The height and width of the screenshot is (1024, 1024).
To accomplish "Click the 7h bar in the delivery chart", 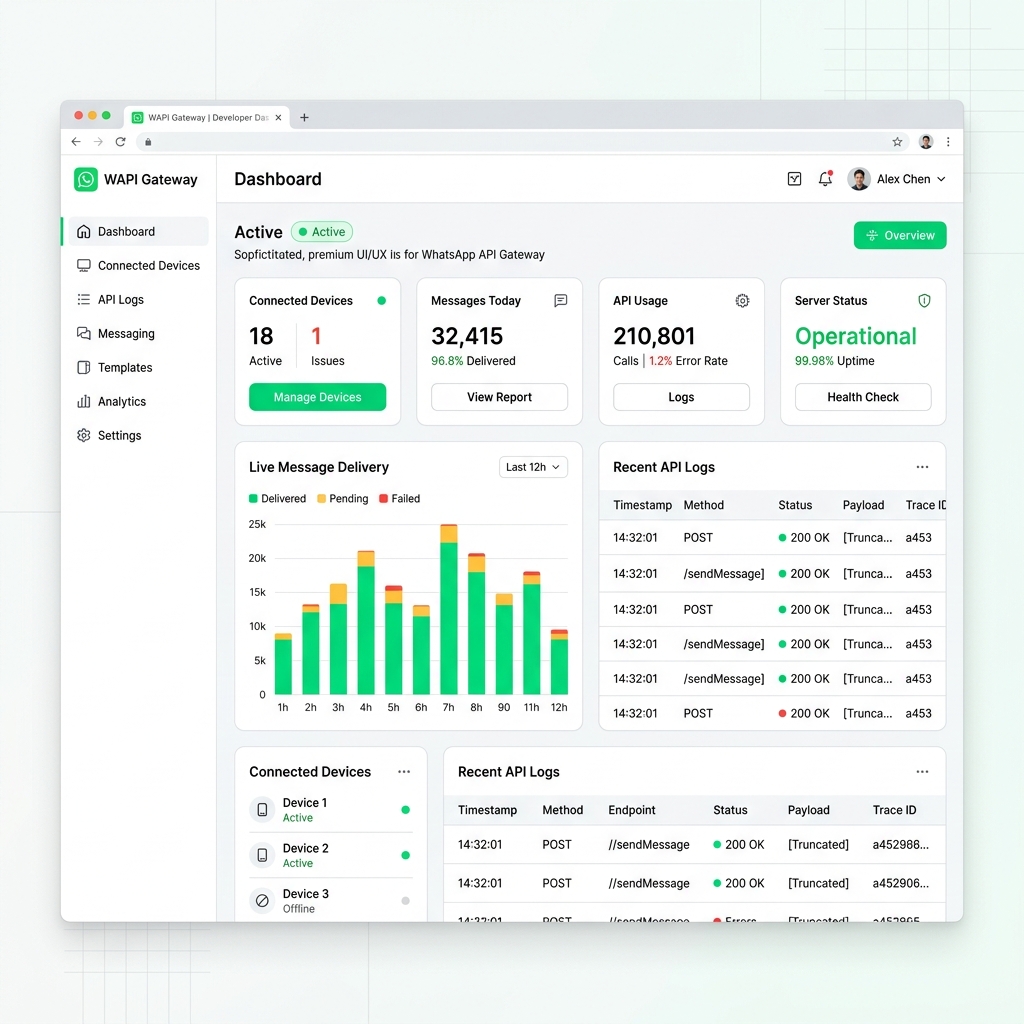I will [449, 609].
